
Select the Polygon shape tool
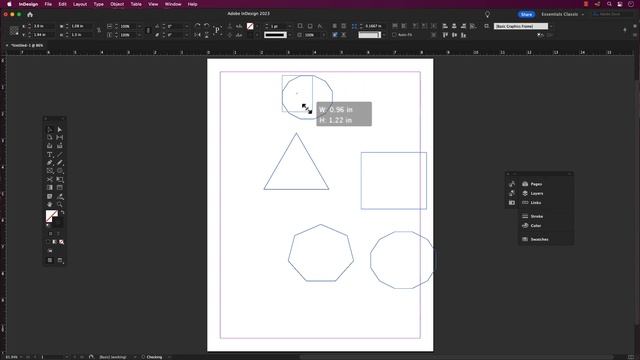pyautogui.click(x=60, y=171)
